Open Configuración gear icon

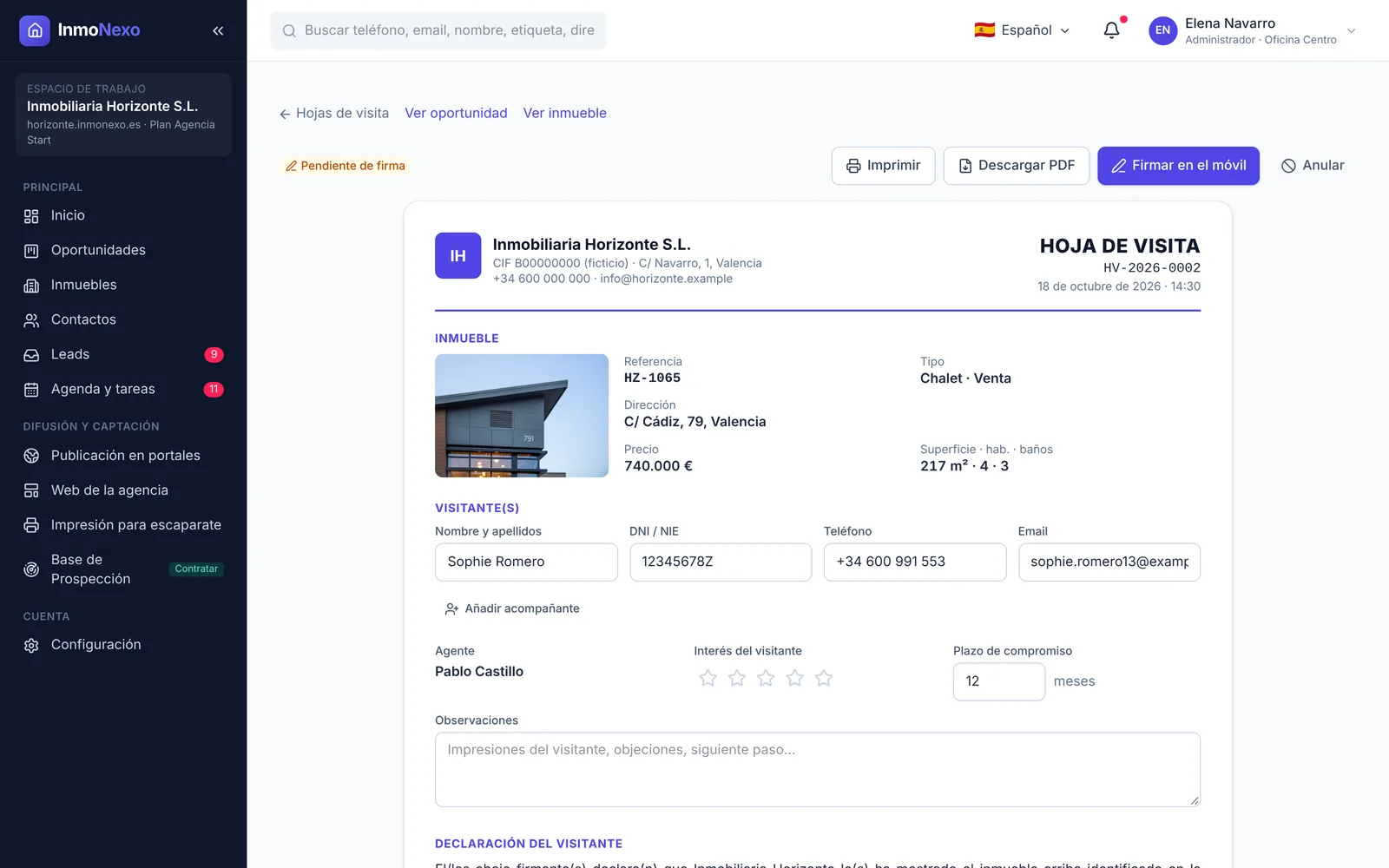pos(31,645)
